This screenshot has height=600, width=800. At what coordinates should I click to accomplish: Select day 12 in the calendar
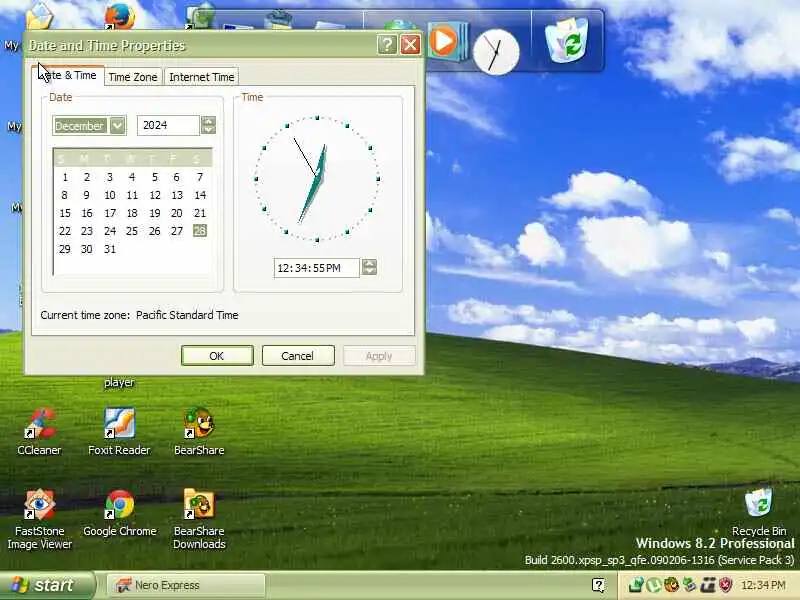[155, 195]
